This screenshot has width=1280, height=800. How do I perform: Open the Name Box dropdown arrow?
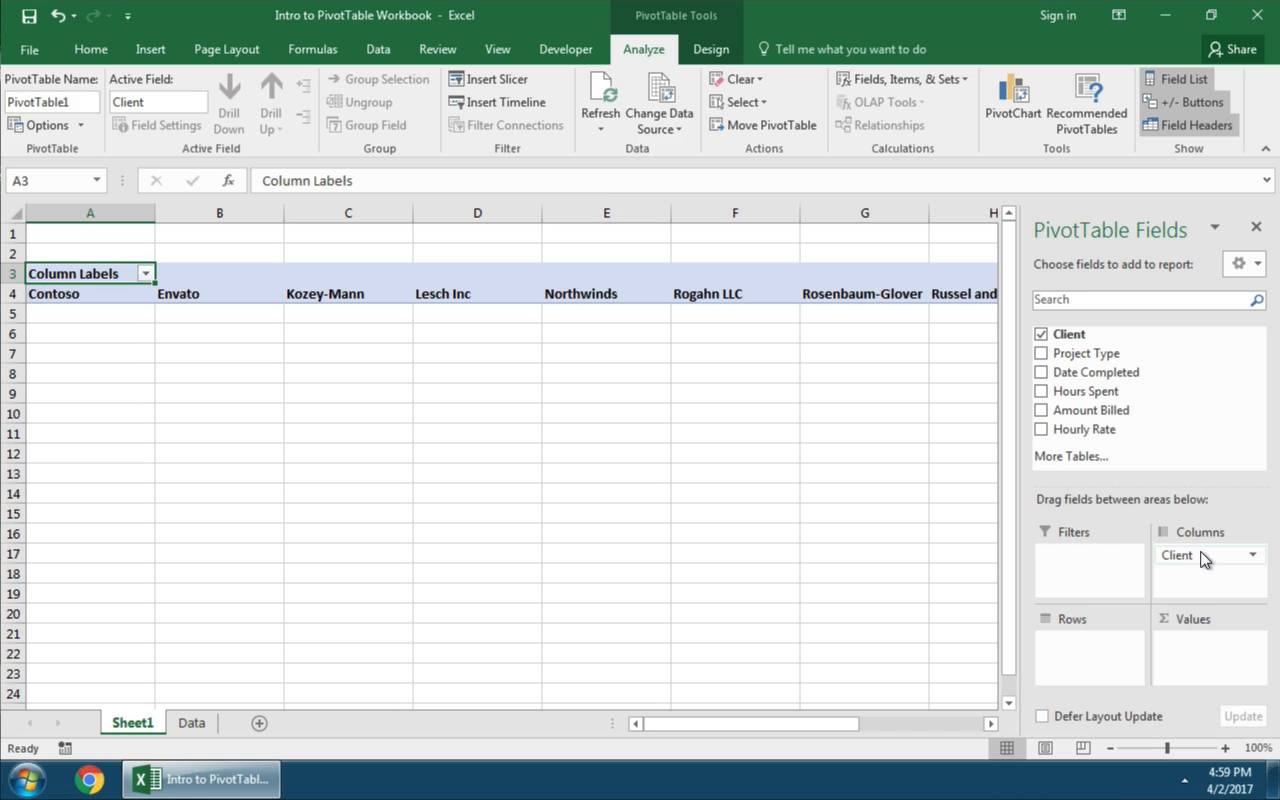tap(97, 181)
